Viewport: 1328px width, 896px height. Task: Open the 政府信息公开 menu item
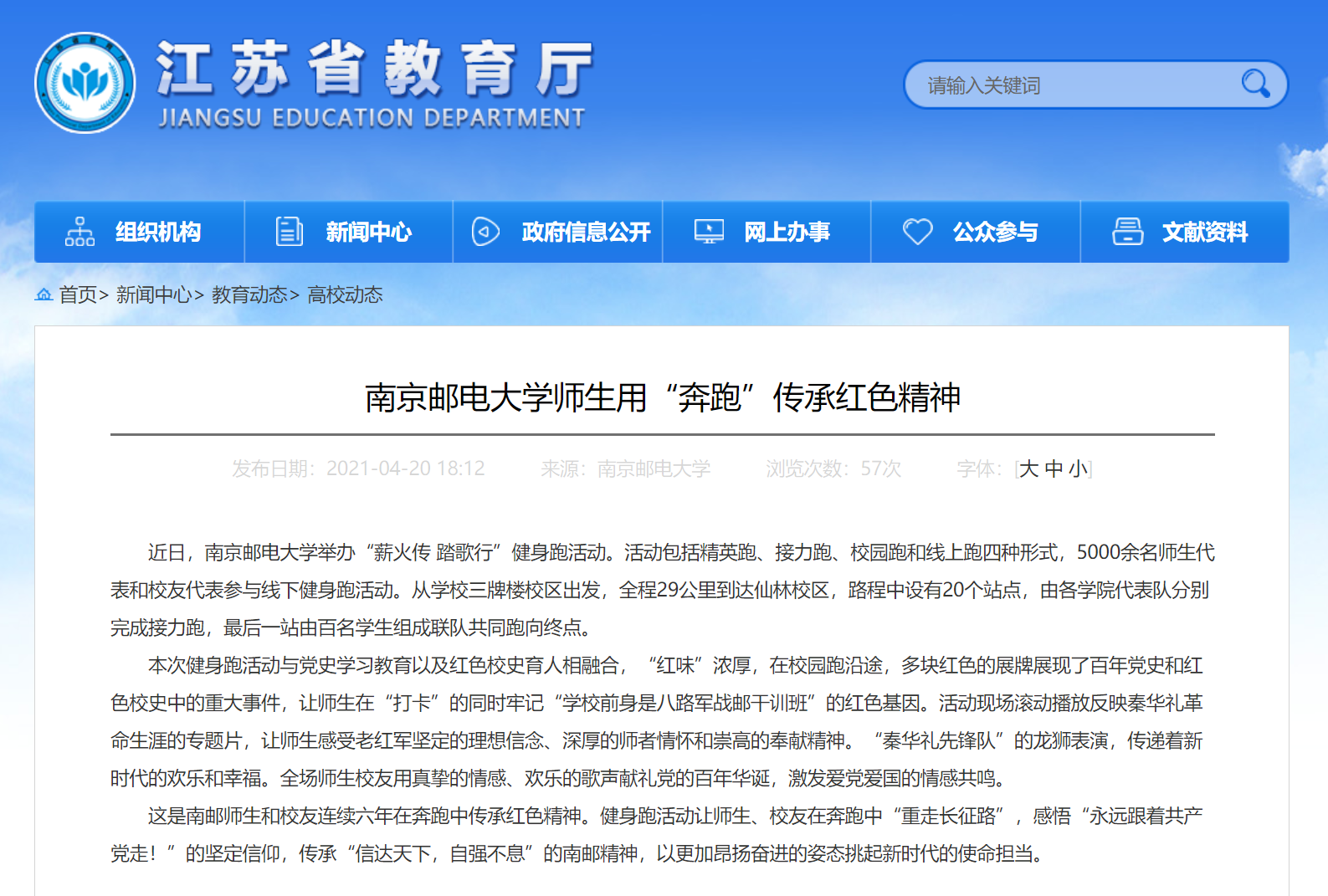tap(586, 232)
